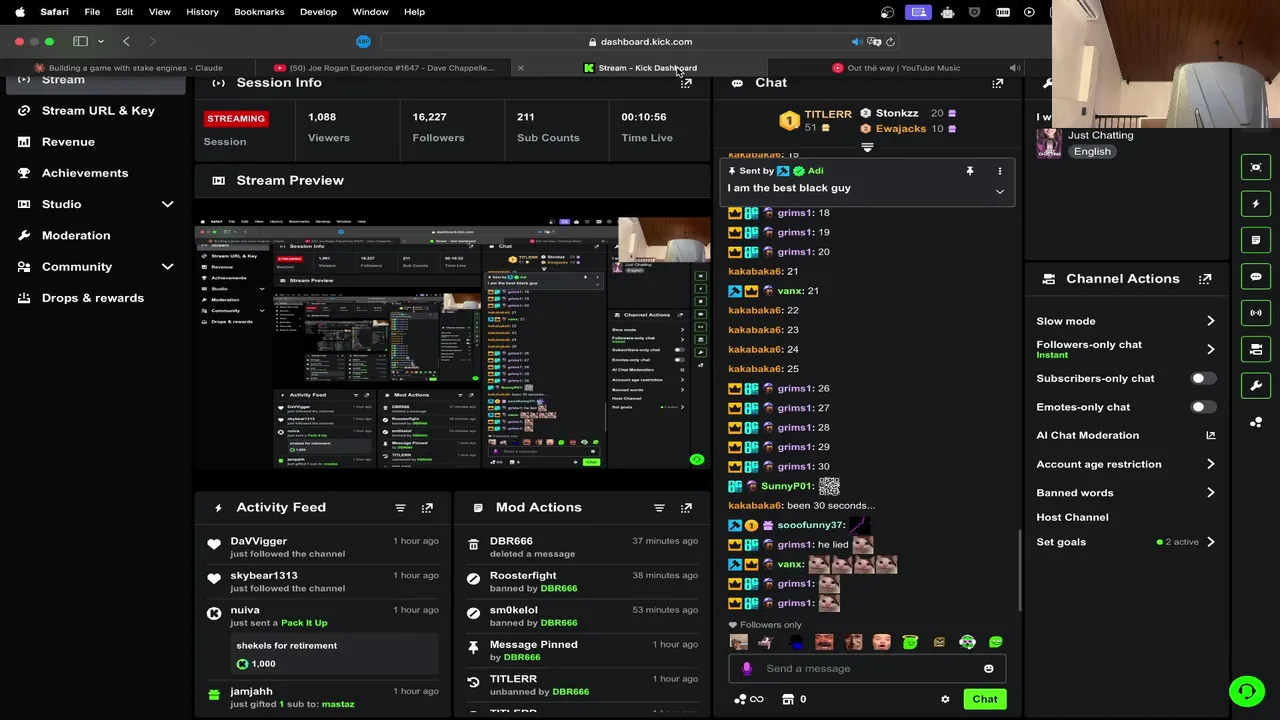Unpin the pinned chat message
The width and height of the screenshot is (1280, 720).
969,171
